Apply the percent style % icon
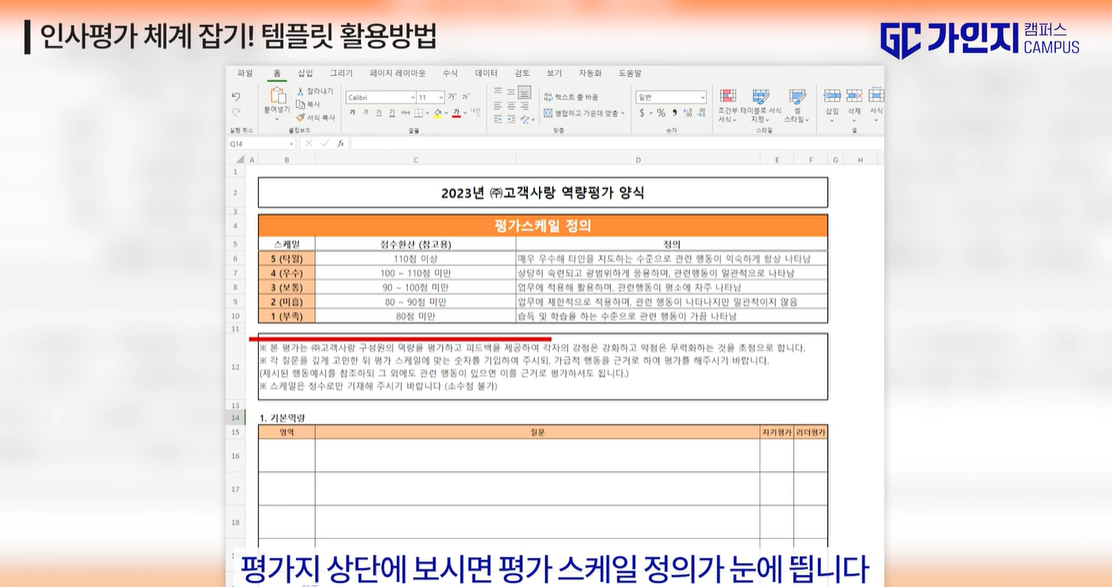The image size is (1112, 587). pyautogui.click(x=659, y=113)
